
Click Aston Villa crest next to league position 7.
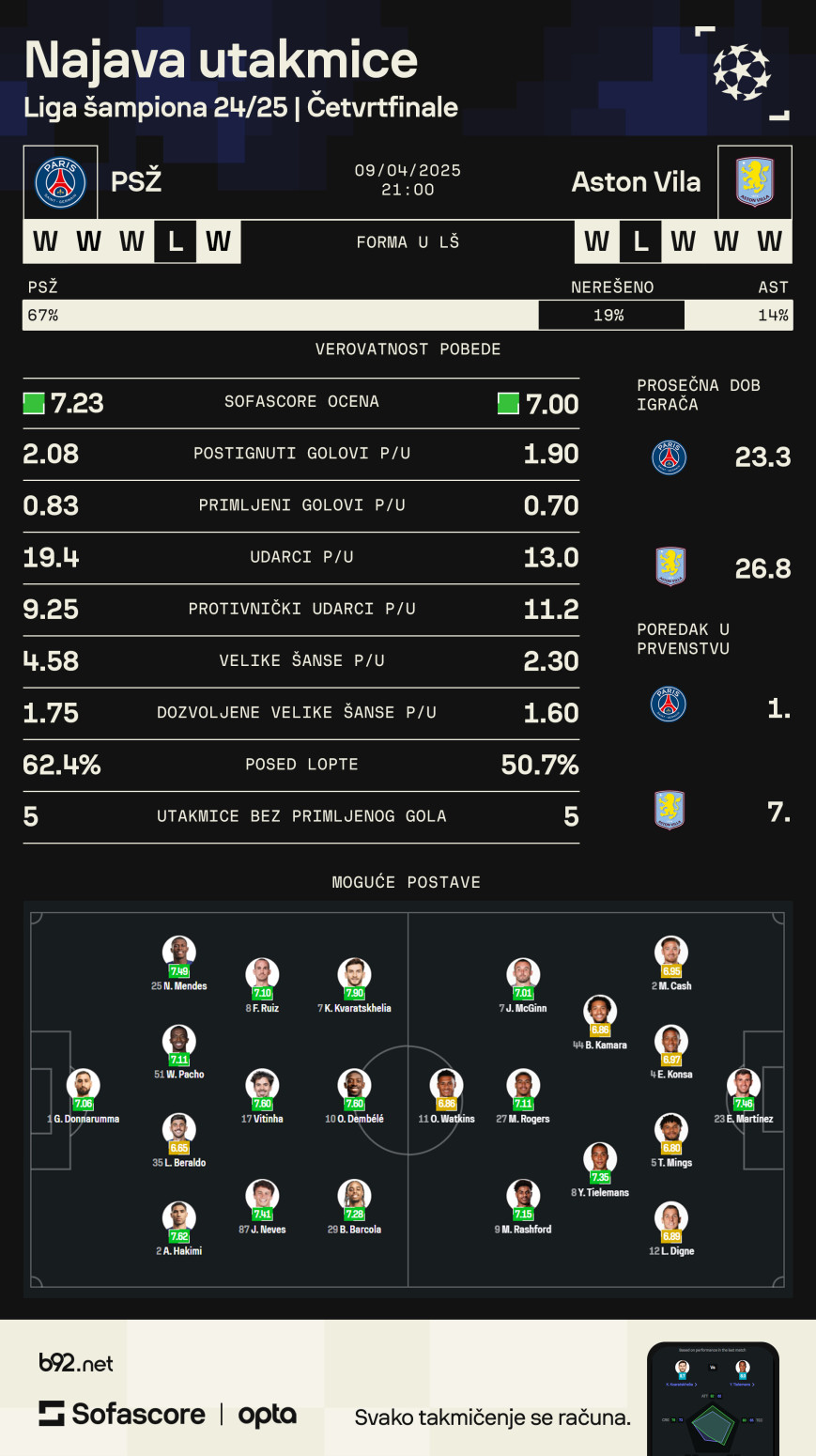pyautogui.click(x=670, y=810)
